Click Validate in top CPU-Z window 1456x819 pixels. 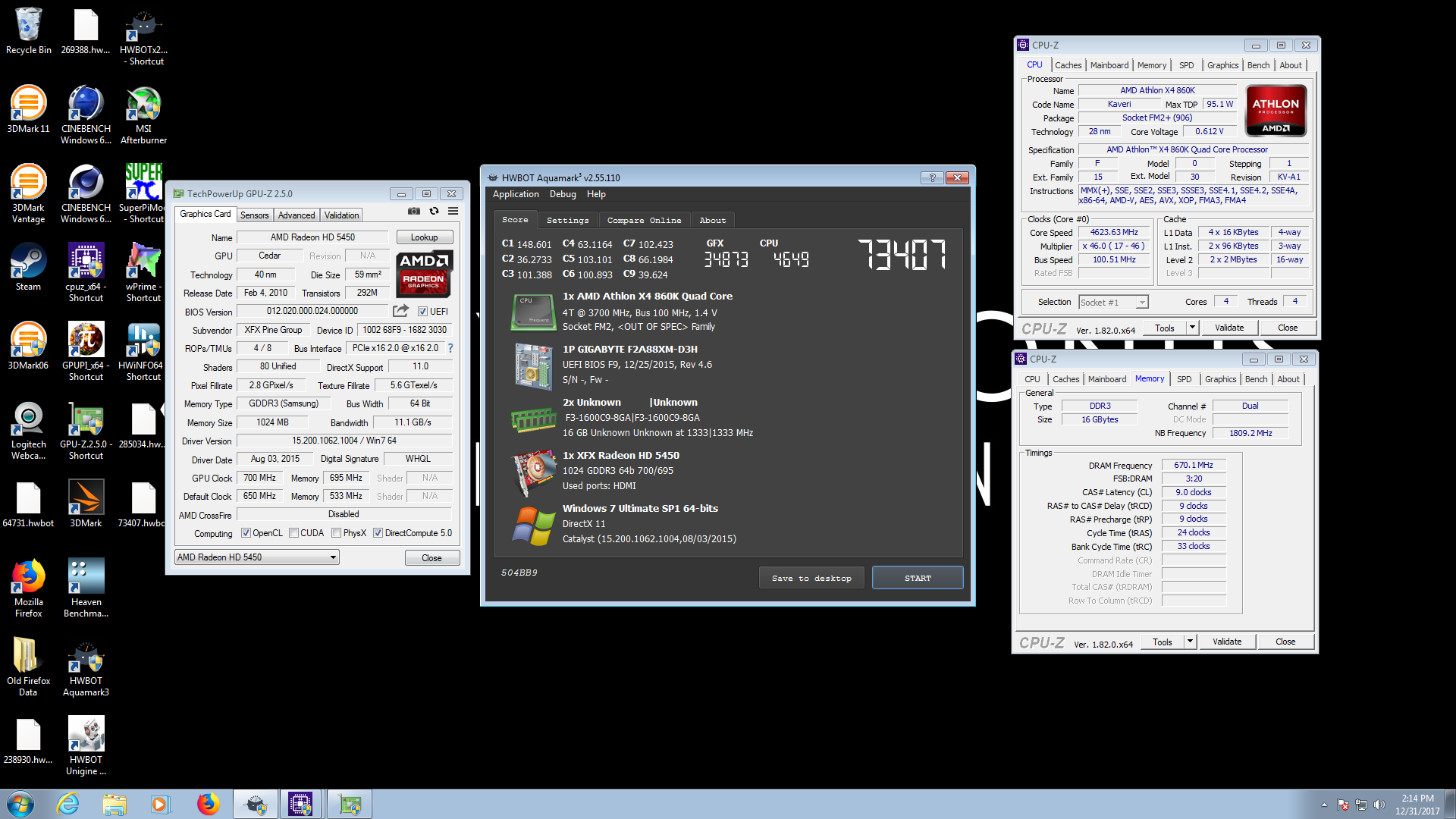(1229, 328)
